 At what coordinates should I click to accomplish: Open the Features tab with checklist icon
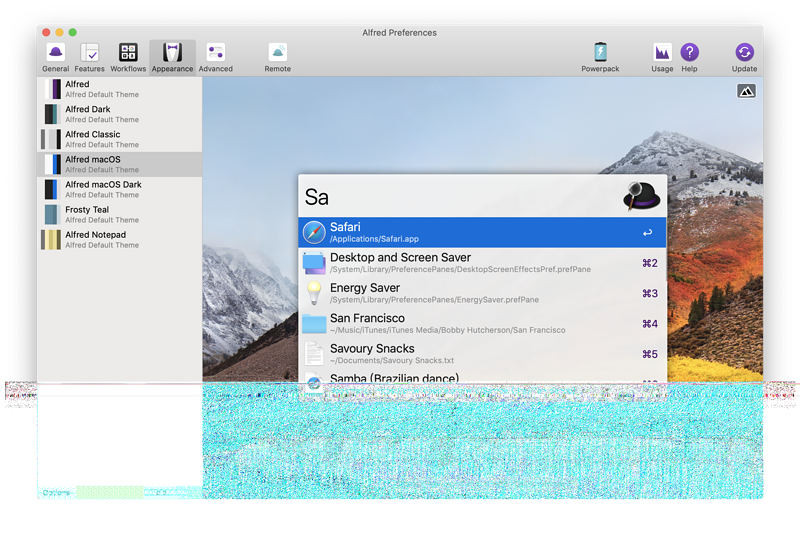coord(89,58)
